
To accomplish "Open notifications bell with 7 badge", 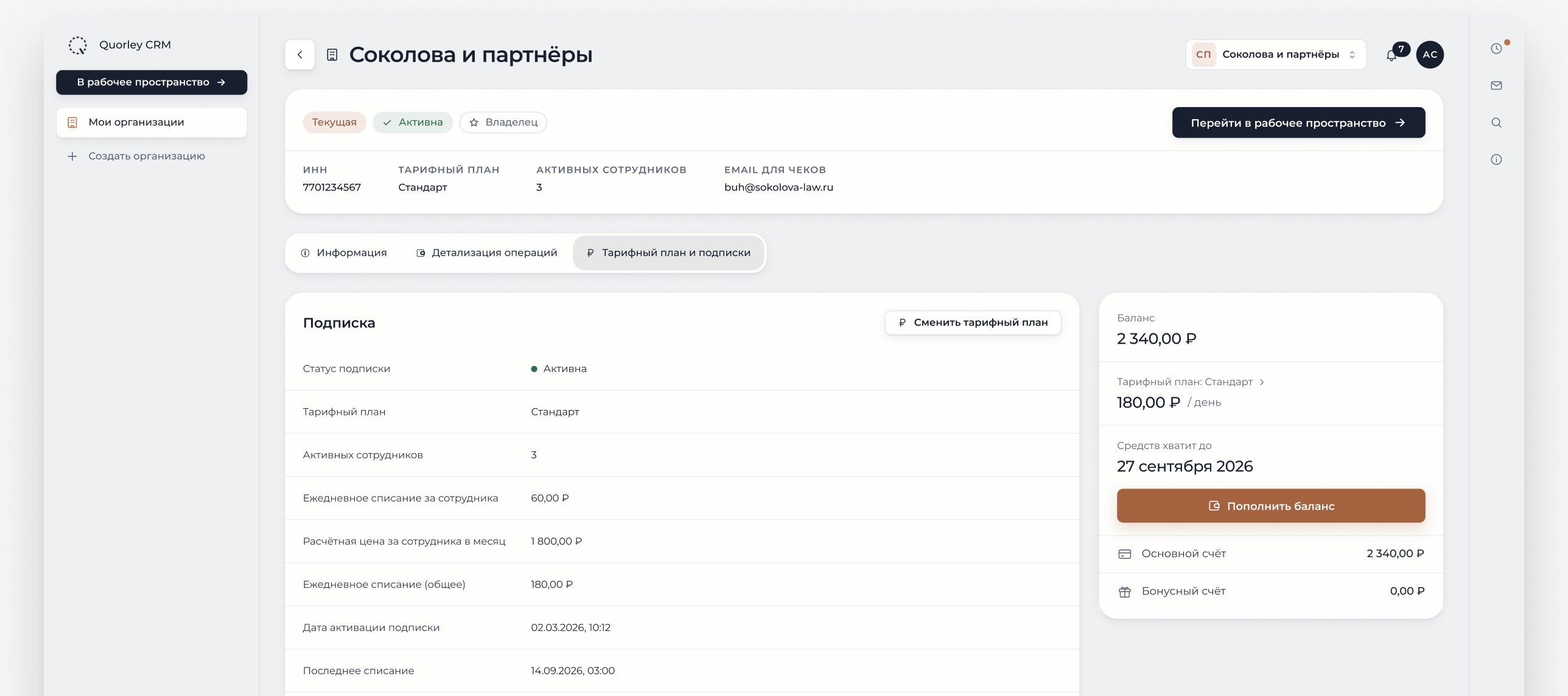I will point(1391,55).
